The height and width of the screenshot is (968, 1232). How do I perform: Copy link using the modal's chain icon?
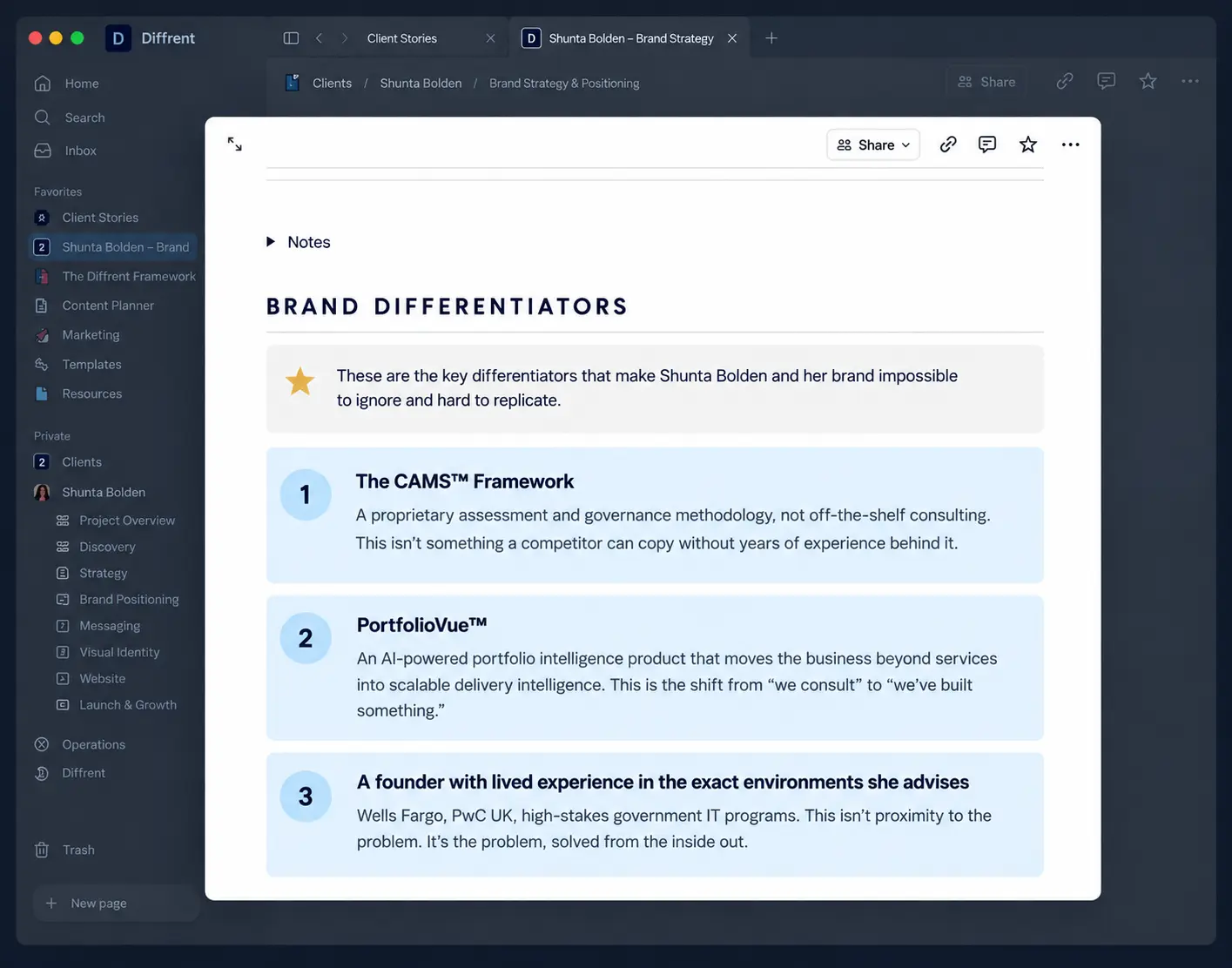pyautogui.click(x=948, y=145)
